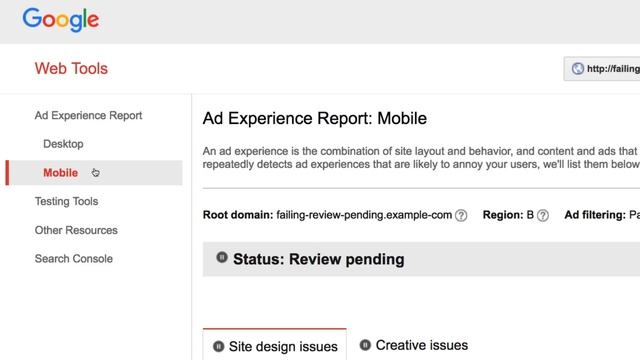Click the Ad Experience Report: Mobile heading
This screenshot has width=640, height=360.
click(x=315, y=118)
